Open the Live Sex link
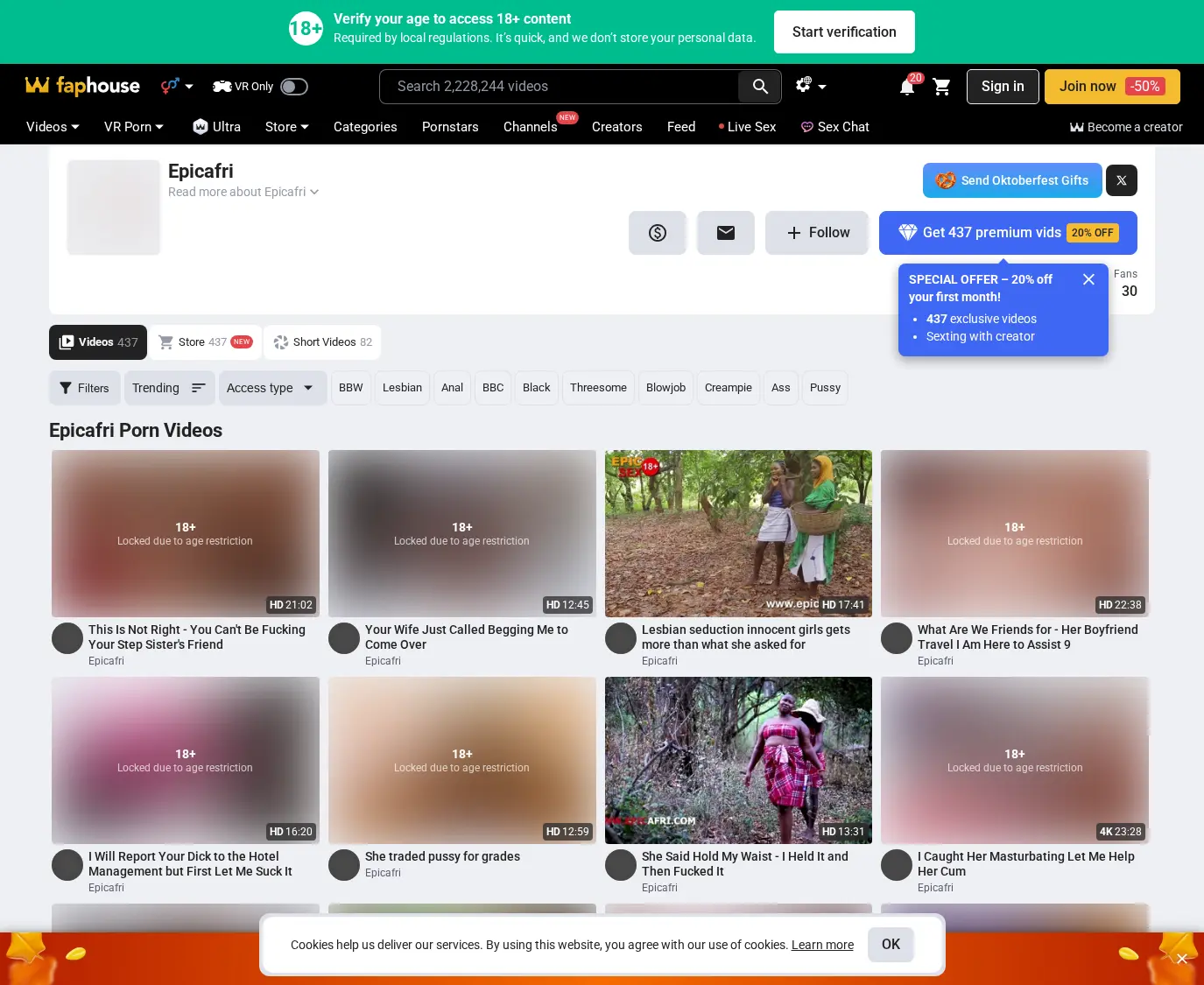This screenshot has height=985, width=1204. click(x=748, y=127)
